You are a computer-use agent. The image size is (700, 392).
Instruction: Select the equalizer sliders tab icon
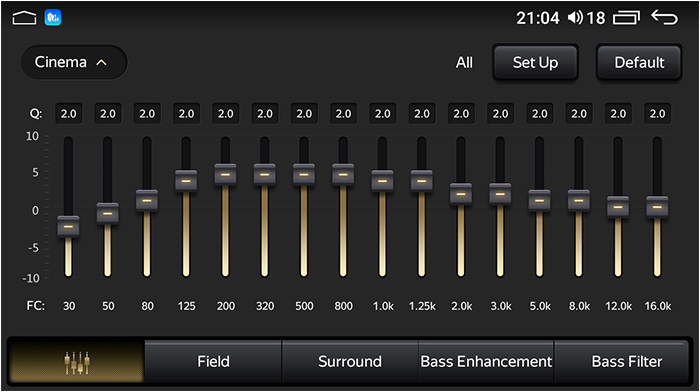click(x=77, y=362)
